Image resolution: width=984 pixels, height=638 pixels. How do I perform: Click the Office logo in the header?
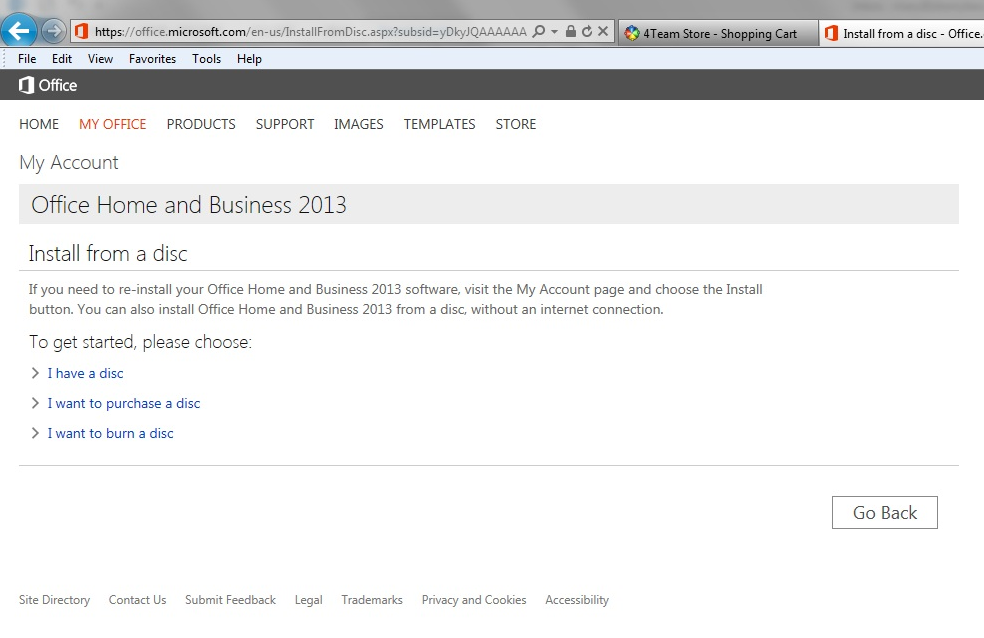click(x=48, y=85)
